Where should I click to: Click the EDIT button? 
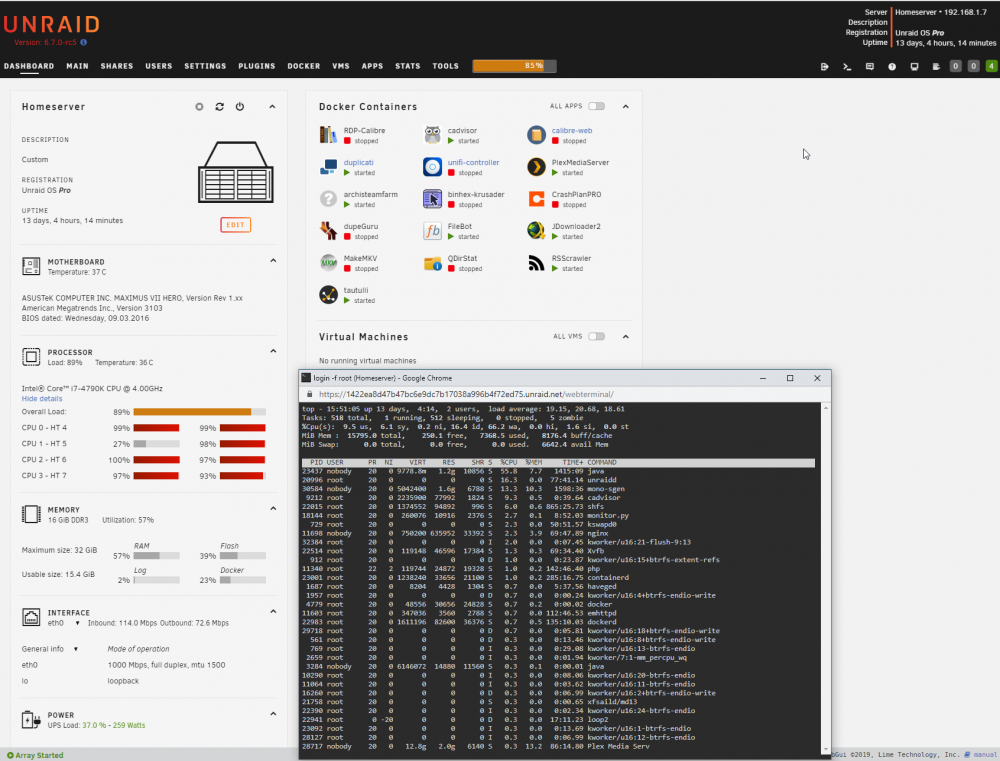[x=235, y=225]
